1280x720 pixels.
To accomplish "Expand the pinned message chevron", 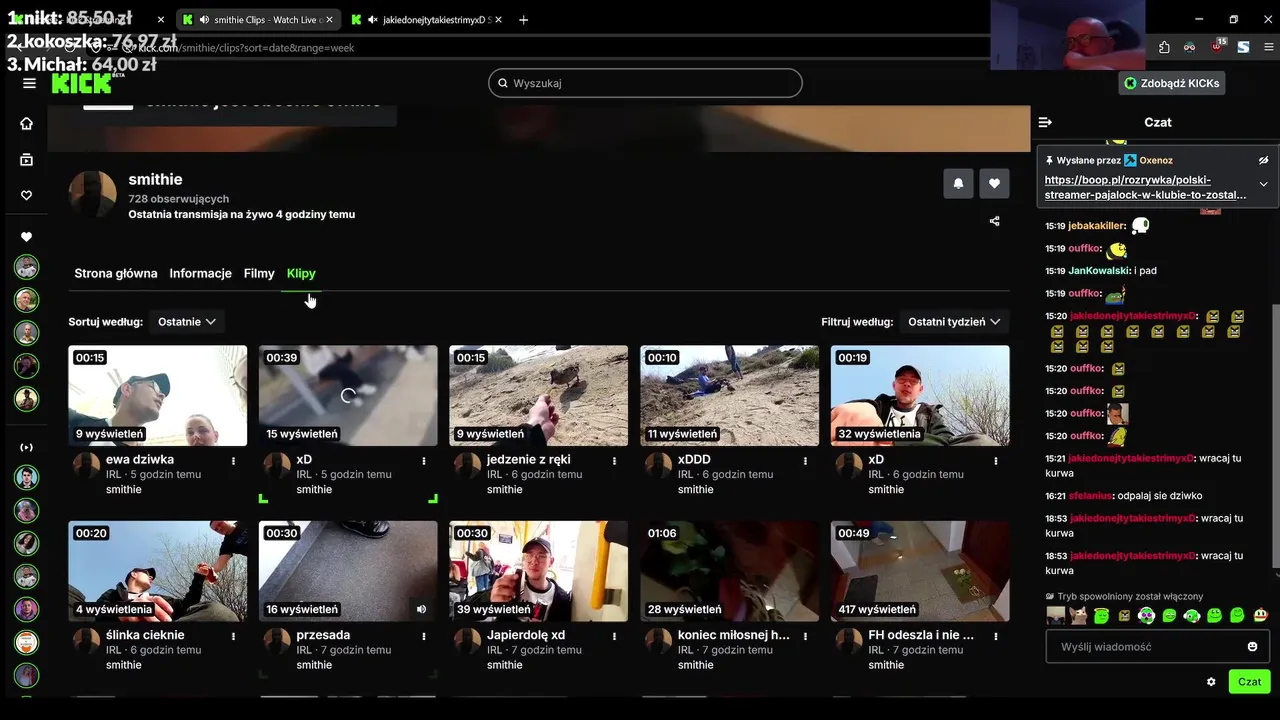I will [1263, 184].
